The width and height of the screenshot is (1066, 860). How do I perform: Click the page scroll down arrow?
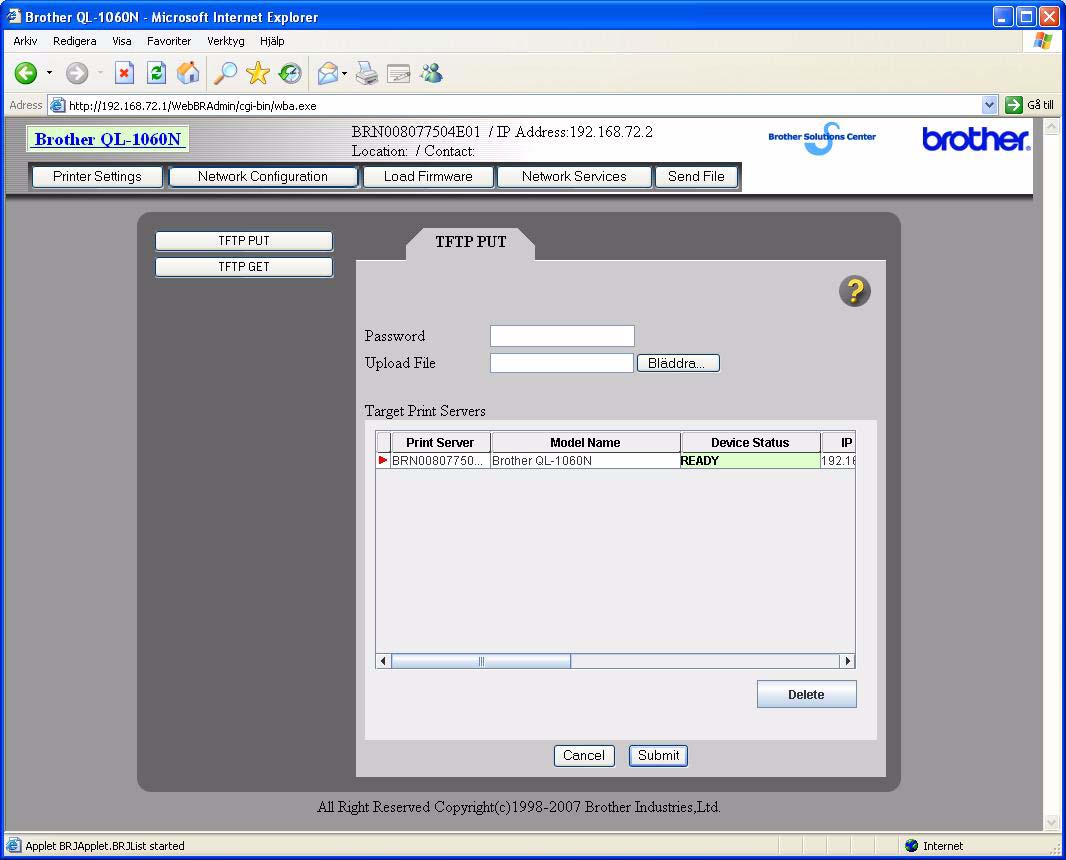[x=1051, y=823]
